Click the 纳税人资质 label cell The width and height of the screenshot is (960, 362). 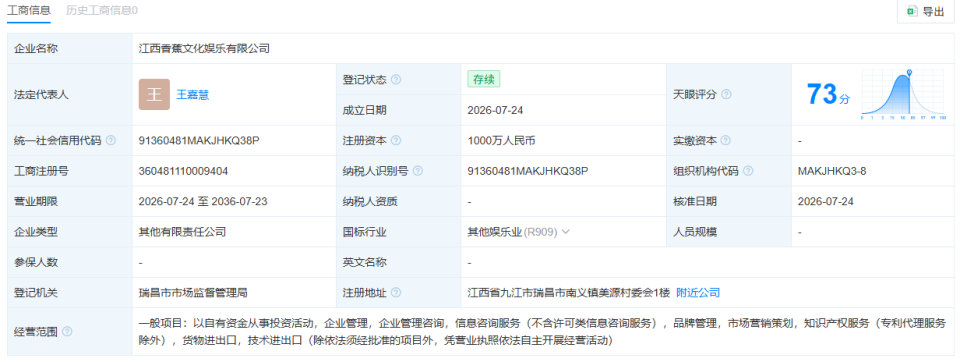[398, 202]
